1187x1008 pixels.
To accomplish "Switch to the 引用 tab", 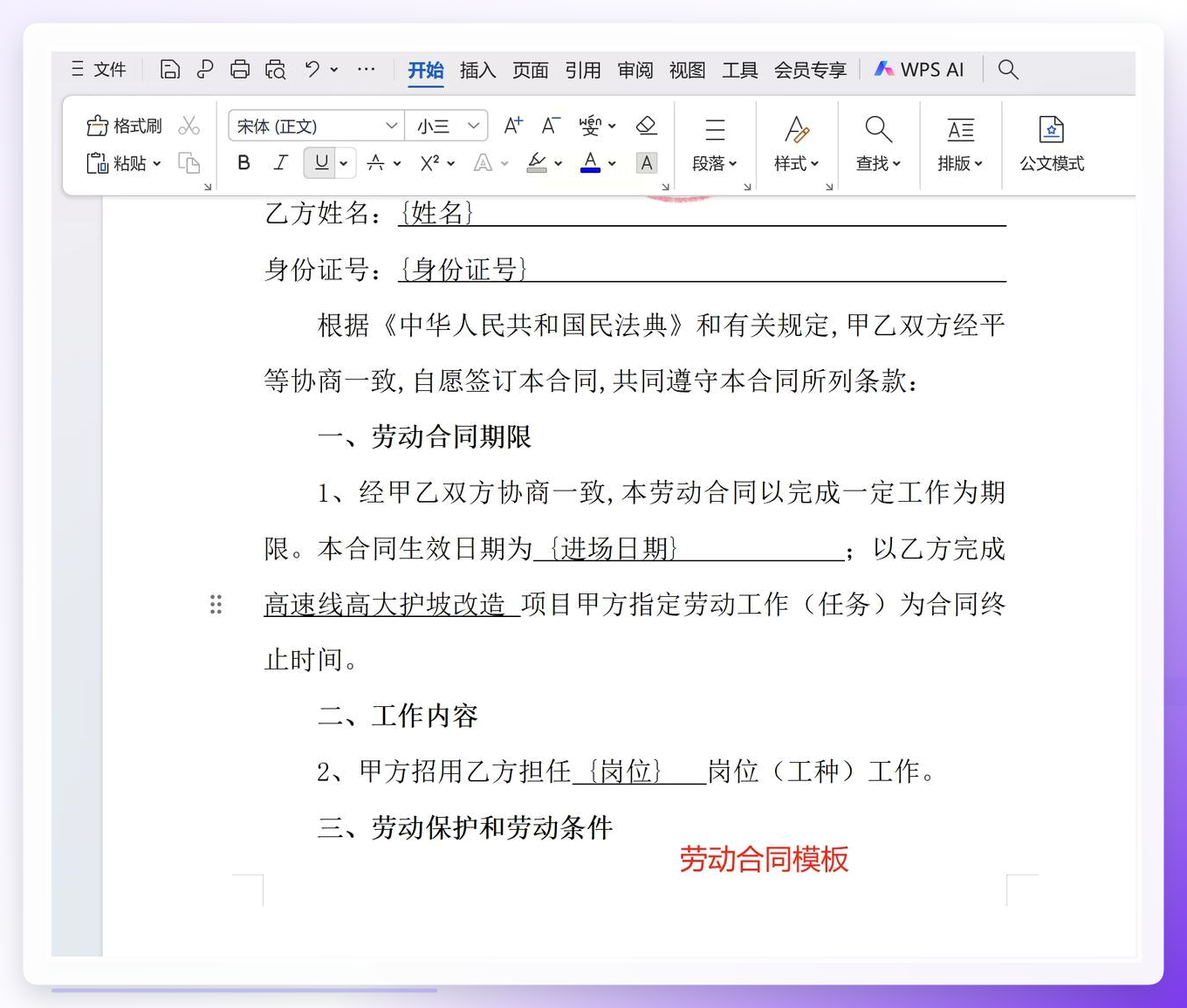I will coord(583,71).
